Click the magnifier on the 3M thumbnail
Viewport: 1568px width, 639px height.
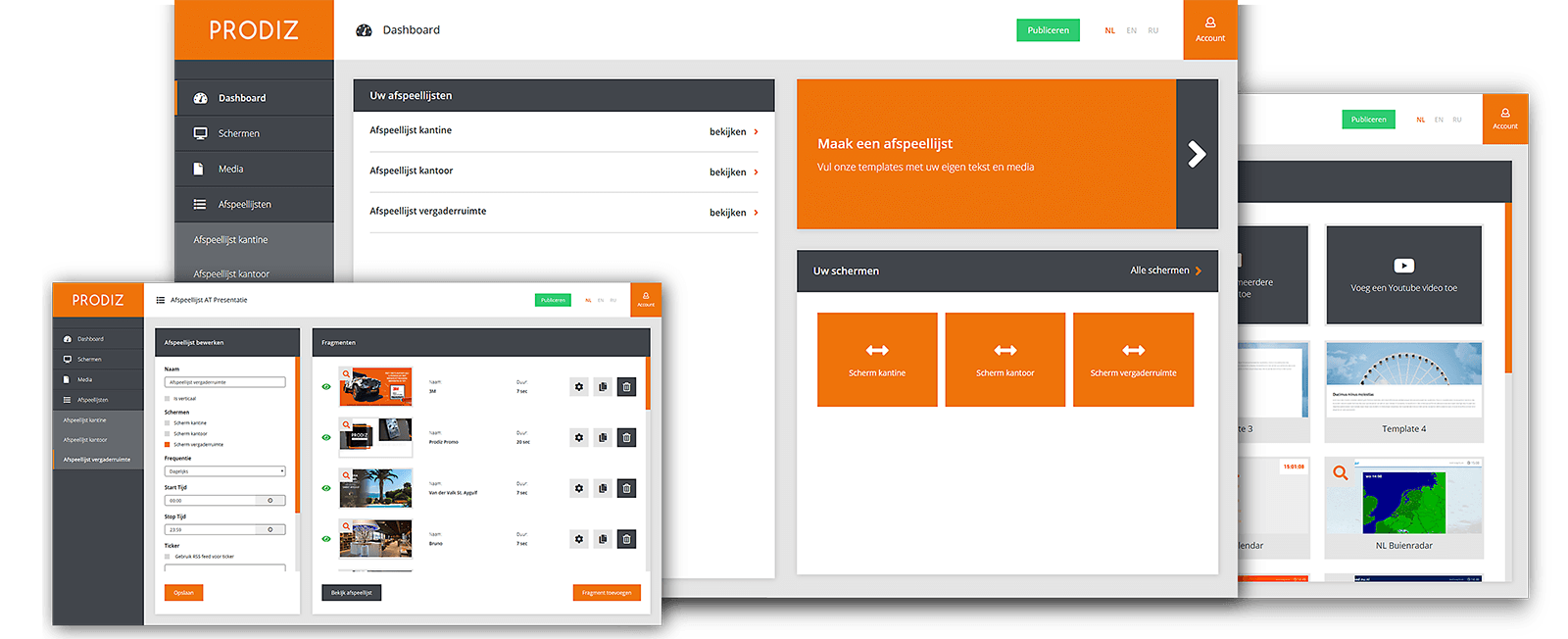[346, 374]
